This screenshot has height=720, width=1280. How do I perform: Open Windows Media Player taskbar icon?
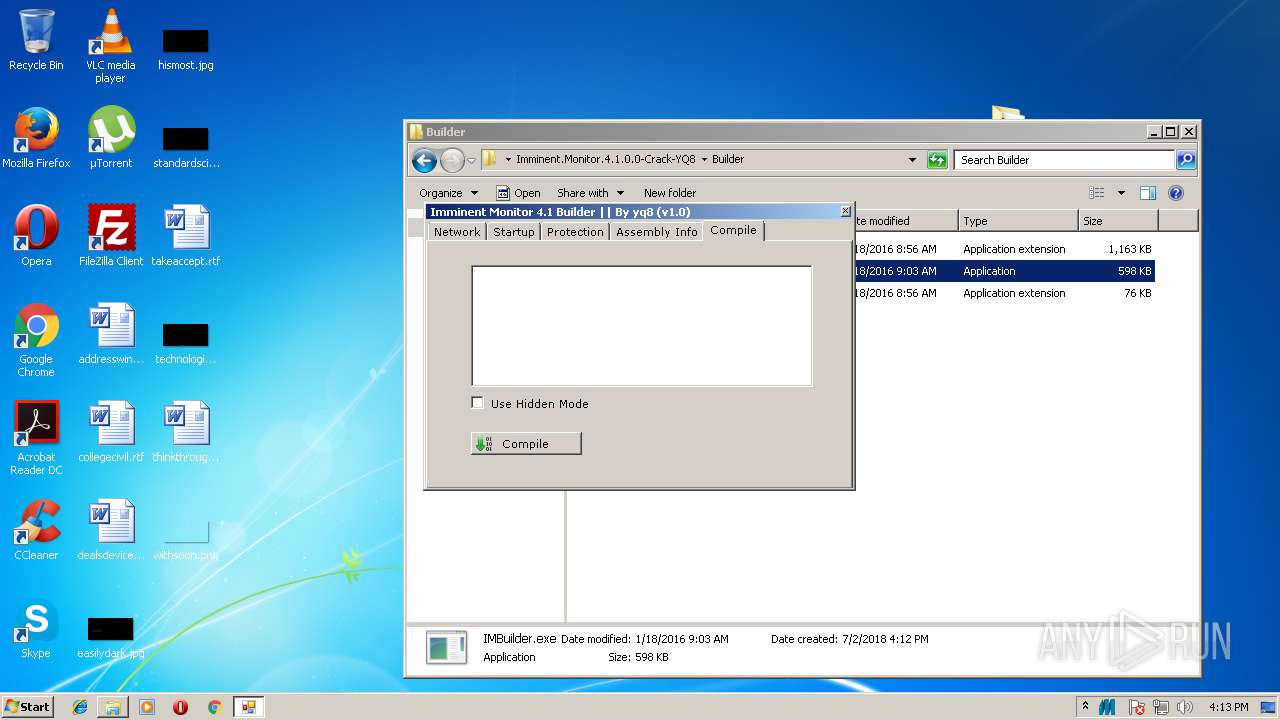point(147,707)
